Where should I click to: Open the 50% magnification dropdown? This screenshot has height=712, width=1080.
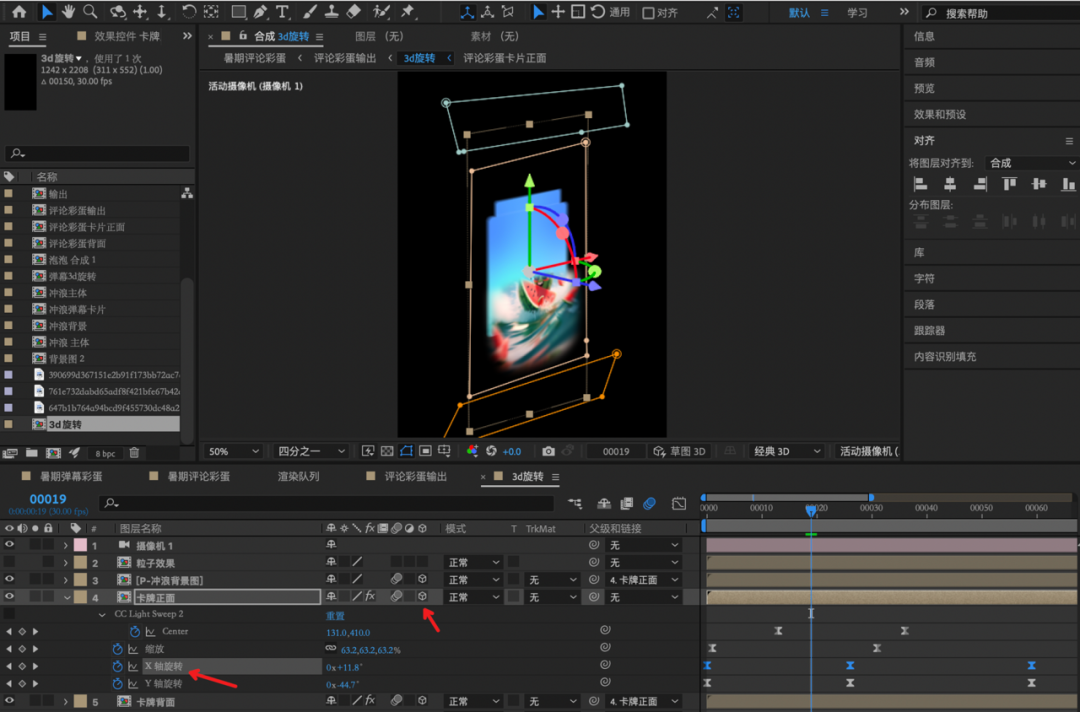coord(234,452)
